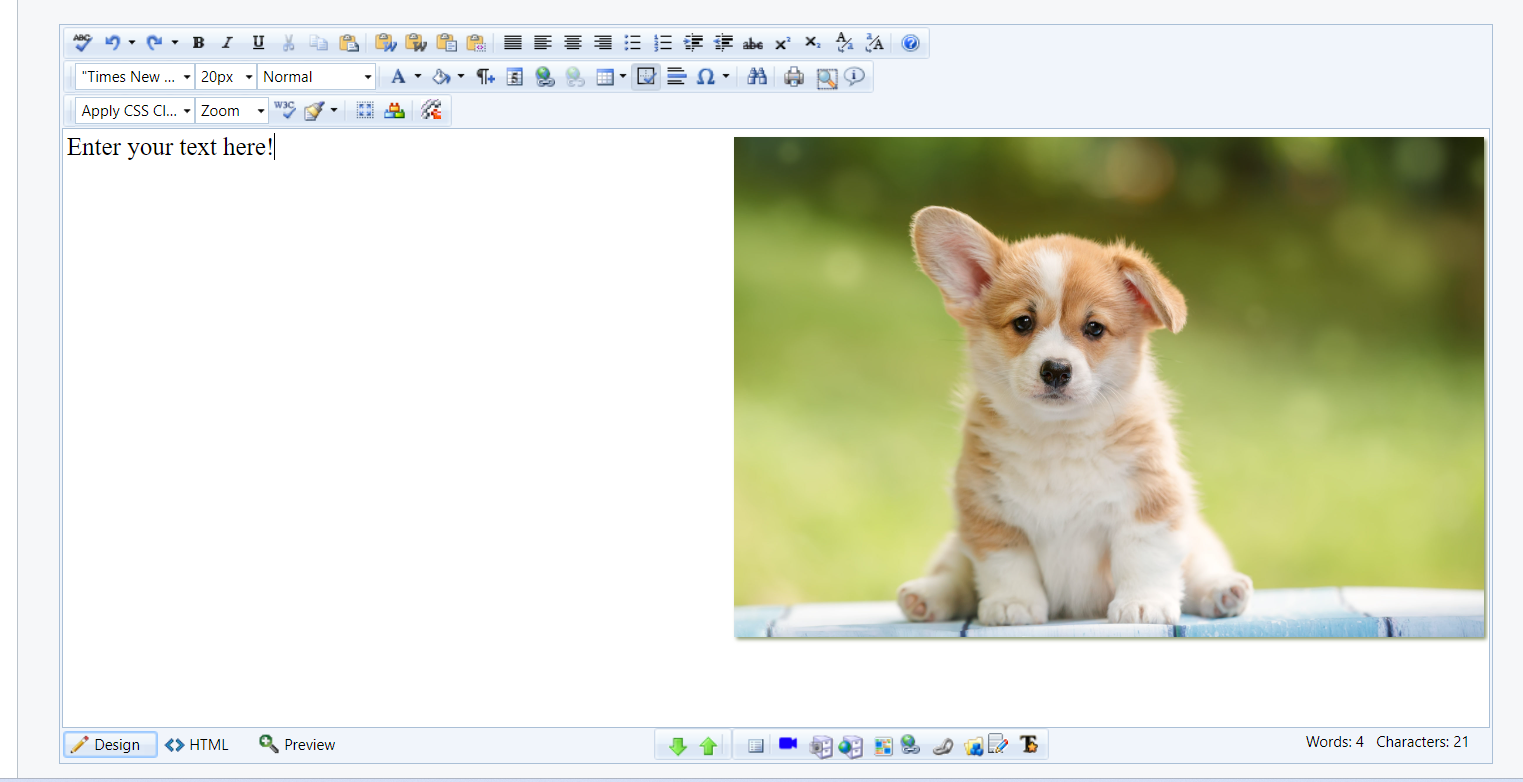Switch to Design mode tab
The height and width of the screenshot is (782, 1523).
[110, 745]
